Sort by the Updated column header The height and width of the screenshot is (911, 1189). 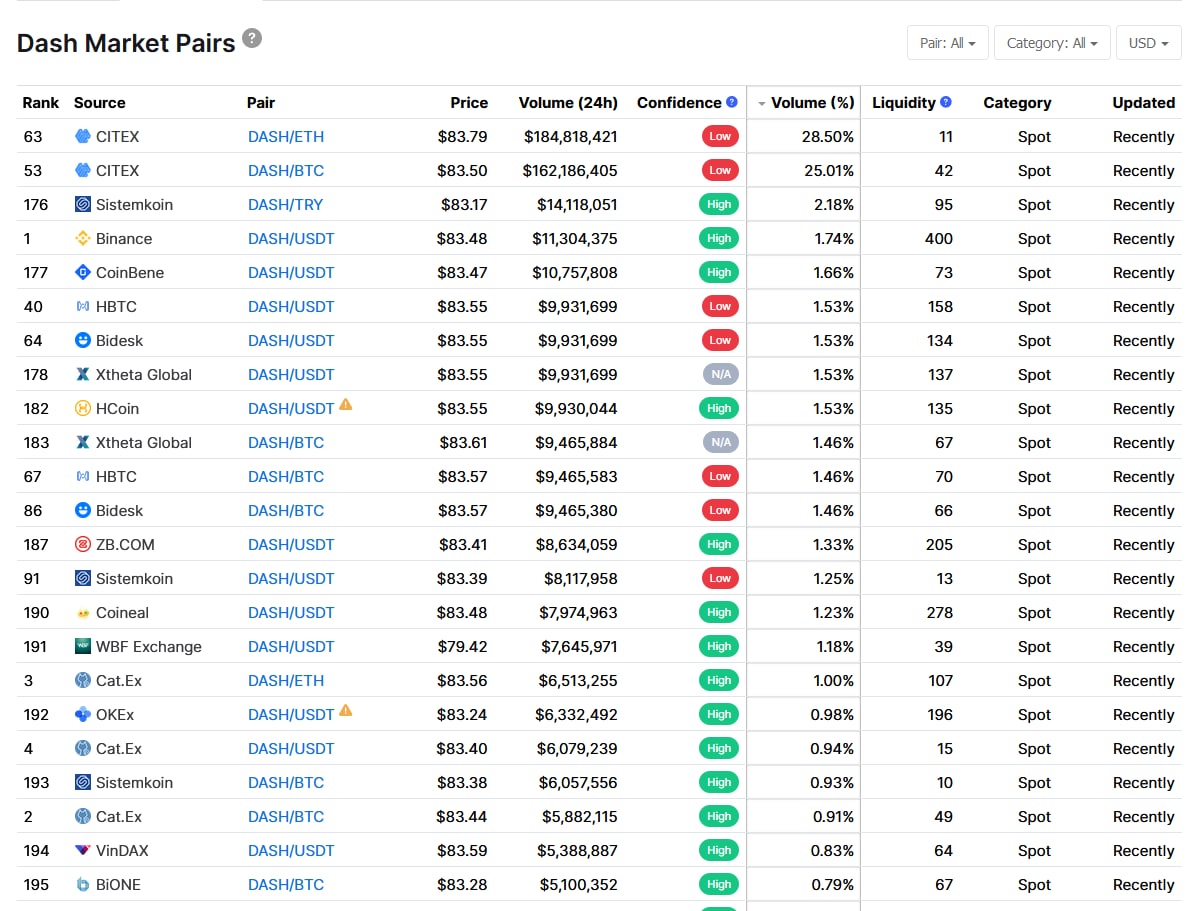click(1144, 102)
